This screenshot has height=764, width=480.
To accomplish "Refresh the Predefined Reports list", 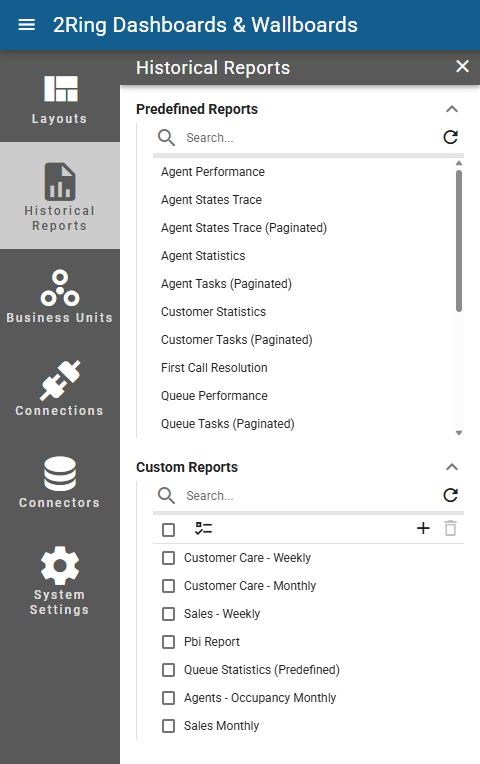I will [450, 137].
